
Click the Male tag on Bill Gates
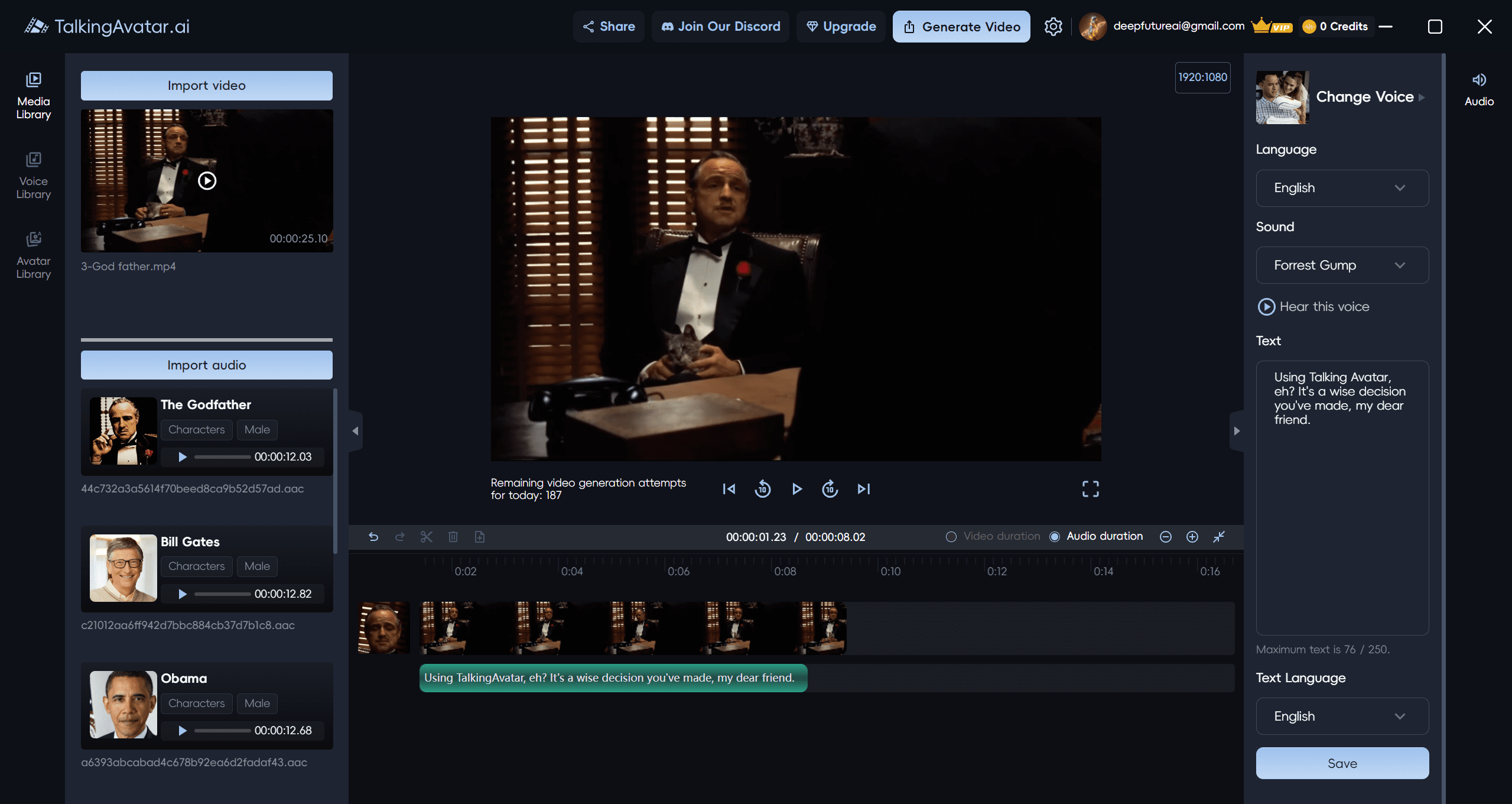tap(257, 566)
